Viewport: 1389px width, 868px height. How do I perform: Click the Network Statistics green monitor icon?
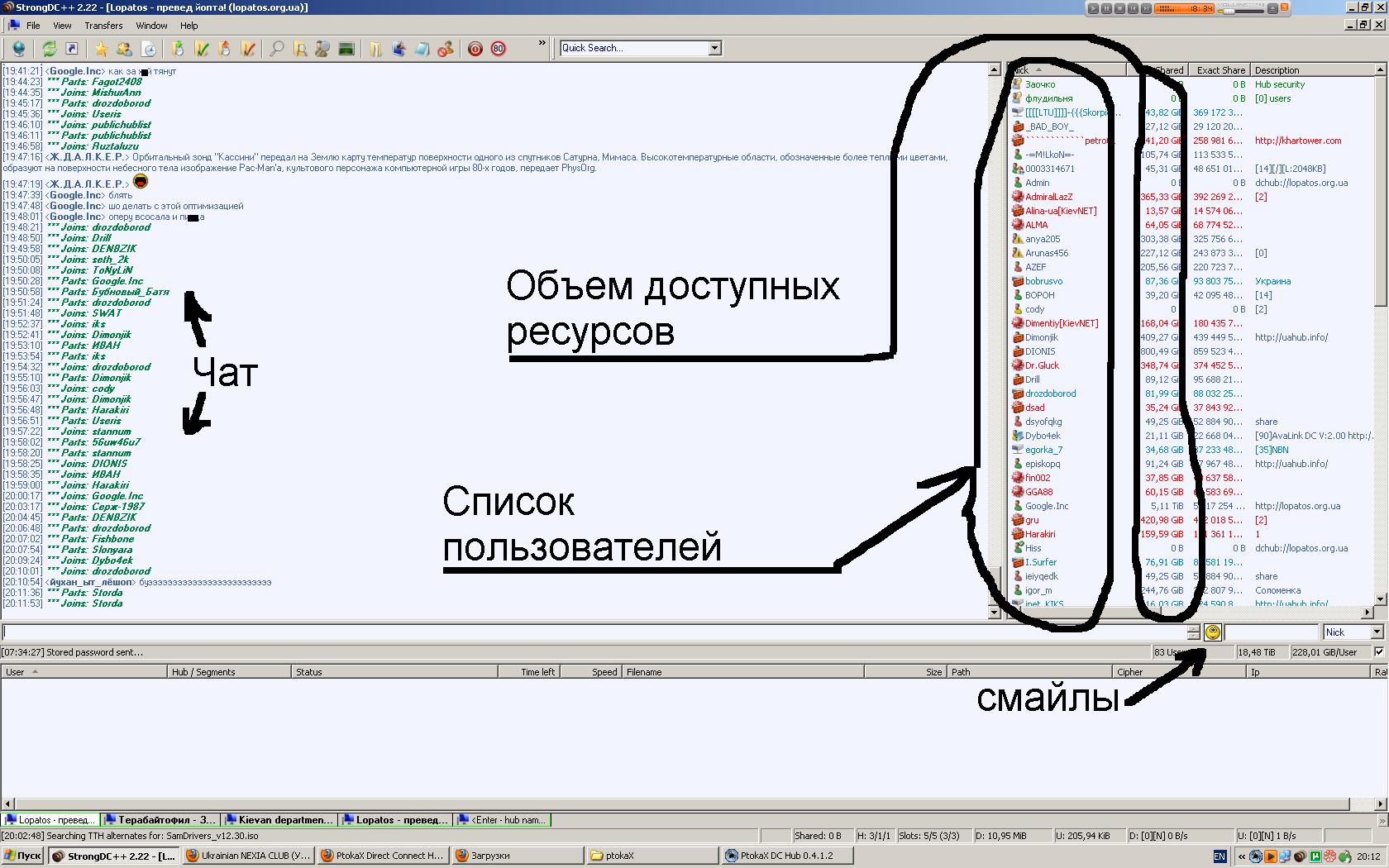pos(346,49)
